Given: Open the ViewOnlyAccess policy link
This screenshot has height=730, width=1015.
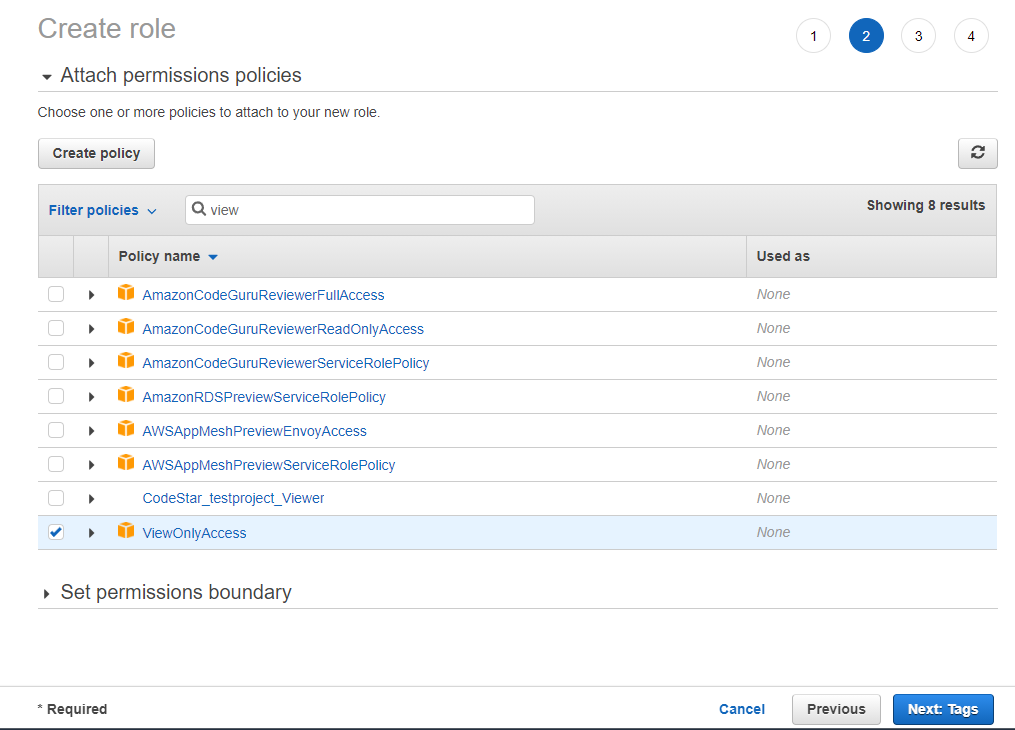Looking at the screenshot, I should click(x=194, y=532).
